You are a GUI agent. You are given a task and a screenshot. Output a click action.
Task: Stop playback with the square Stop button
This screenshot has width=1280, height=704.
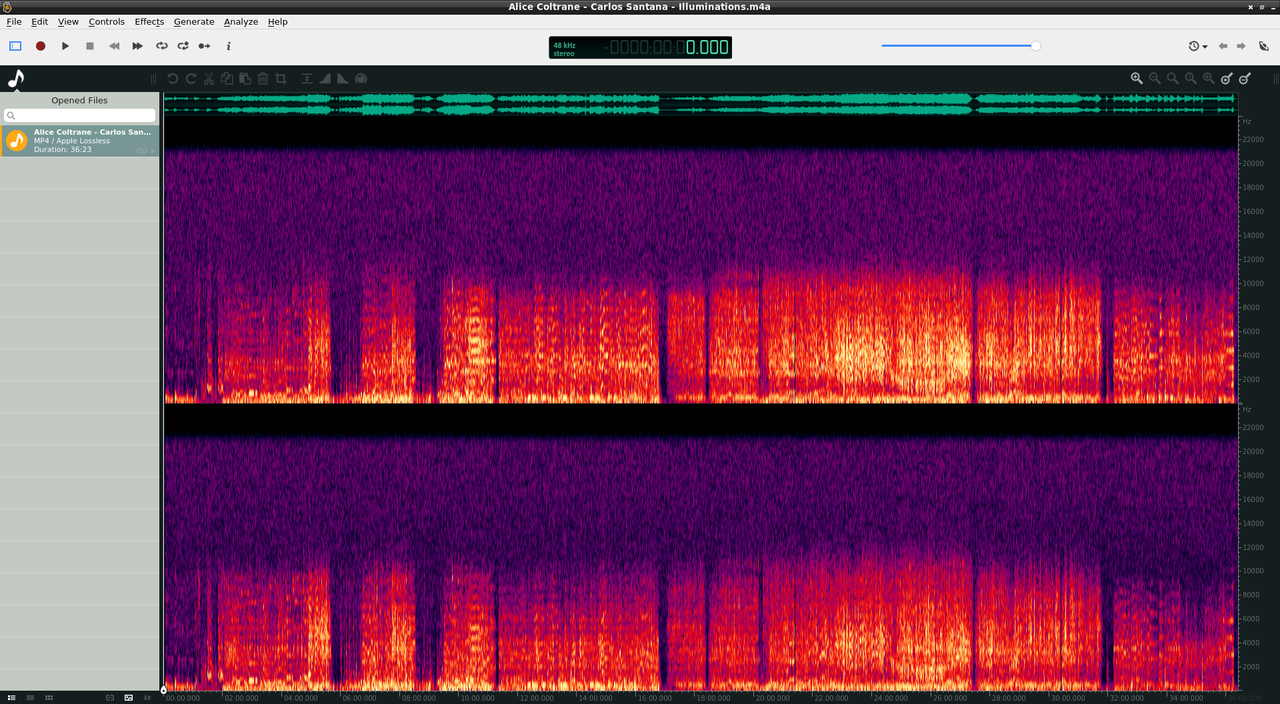tap(89, 46)
